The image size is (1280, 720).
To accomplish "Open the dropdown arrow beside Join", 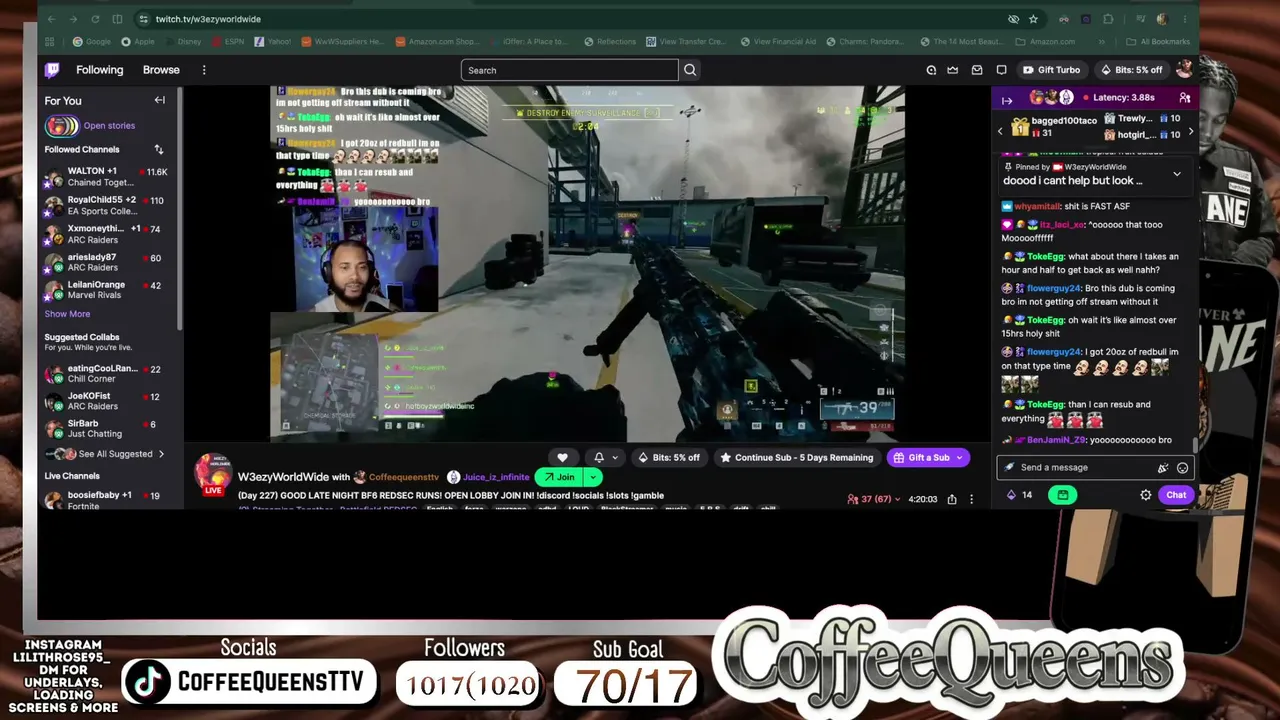I will (x=592, y=477).
